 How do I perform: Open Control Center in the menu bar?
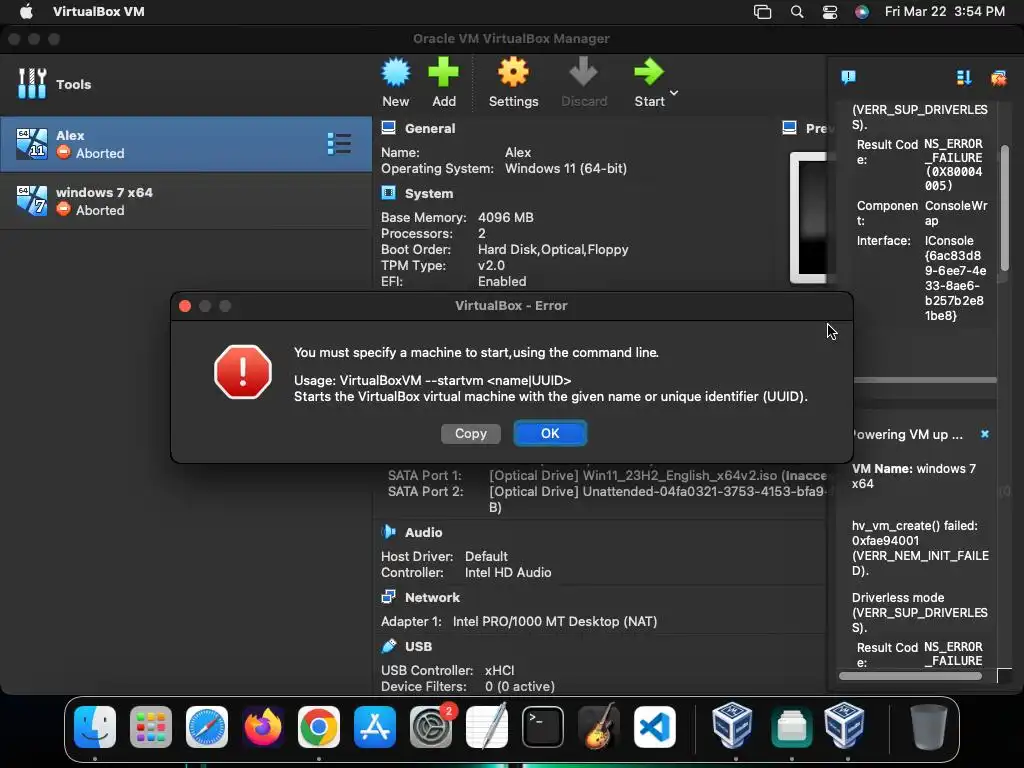829,12
